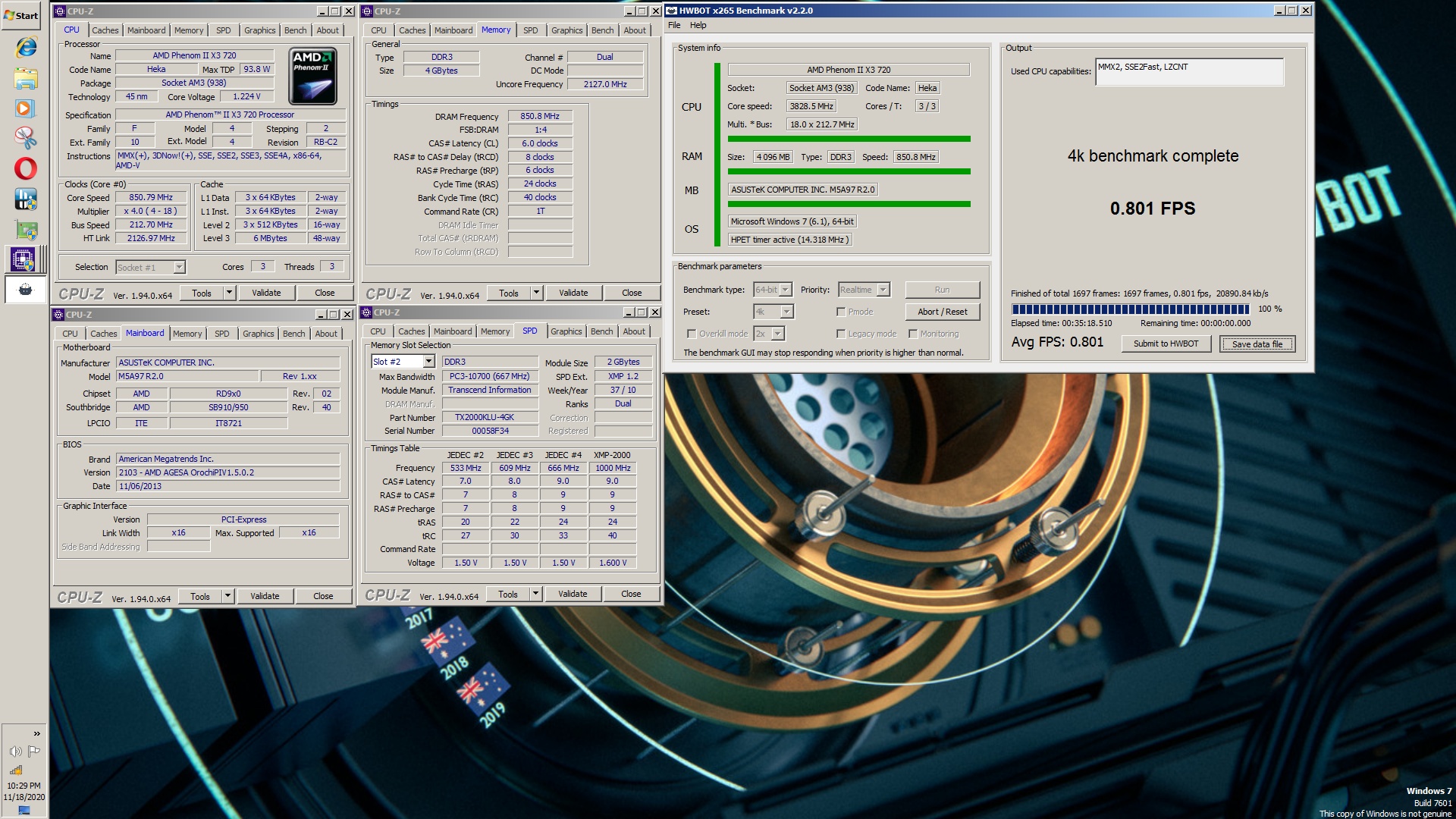Open the Preset 4k dropdown
1456x819 pixels.
tap(786, 312)
